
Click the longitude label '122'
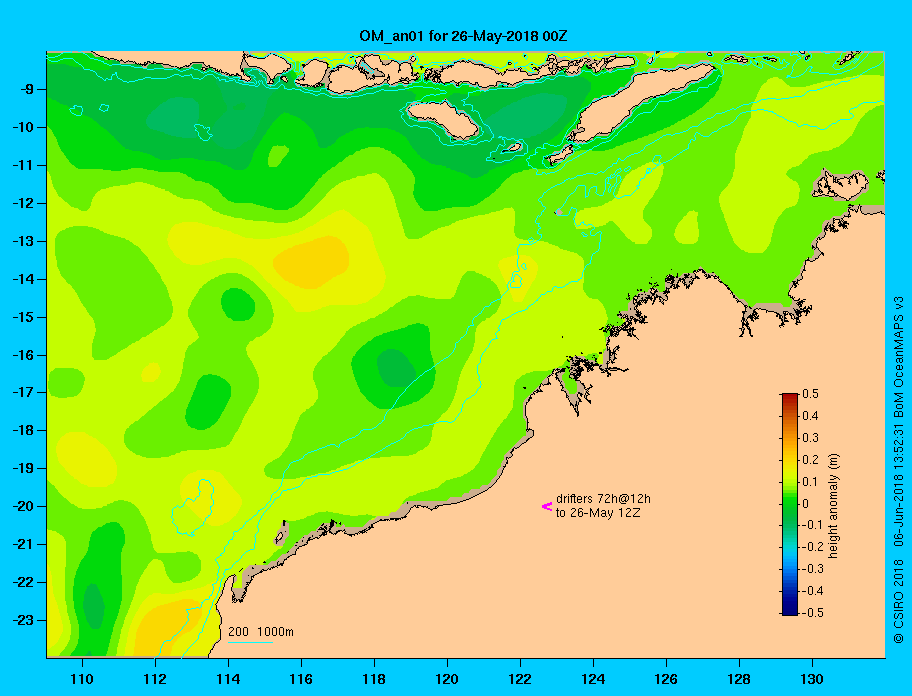(x=520, y=679)
